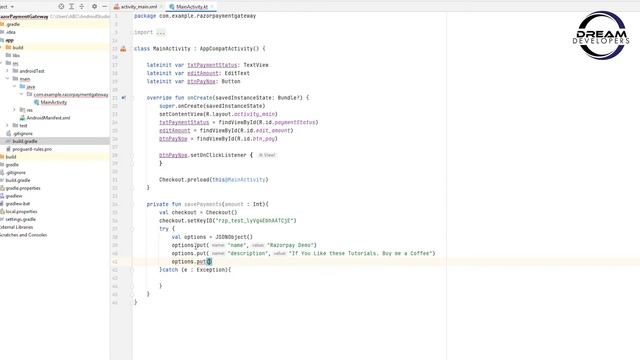The image size is (640, 360).
Task: Click the setOnClickListener call
Action: pyautogui.click(x=218, y=155)
